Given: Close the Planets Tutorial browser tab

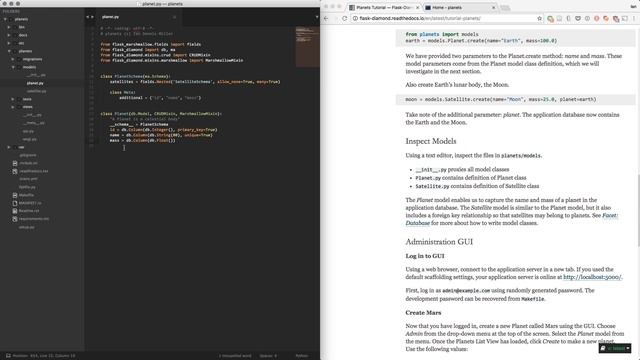Looking at the screenshot, I should point(417,8).
